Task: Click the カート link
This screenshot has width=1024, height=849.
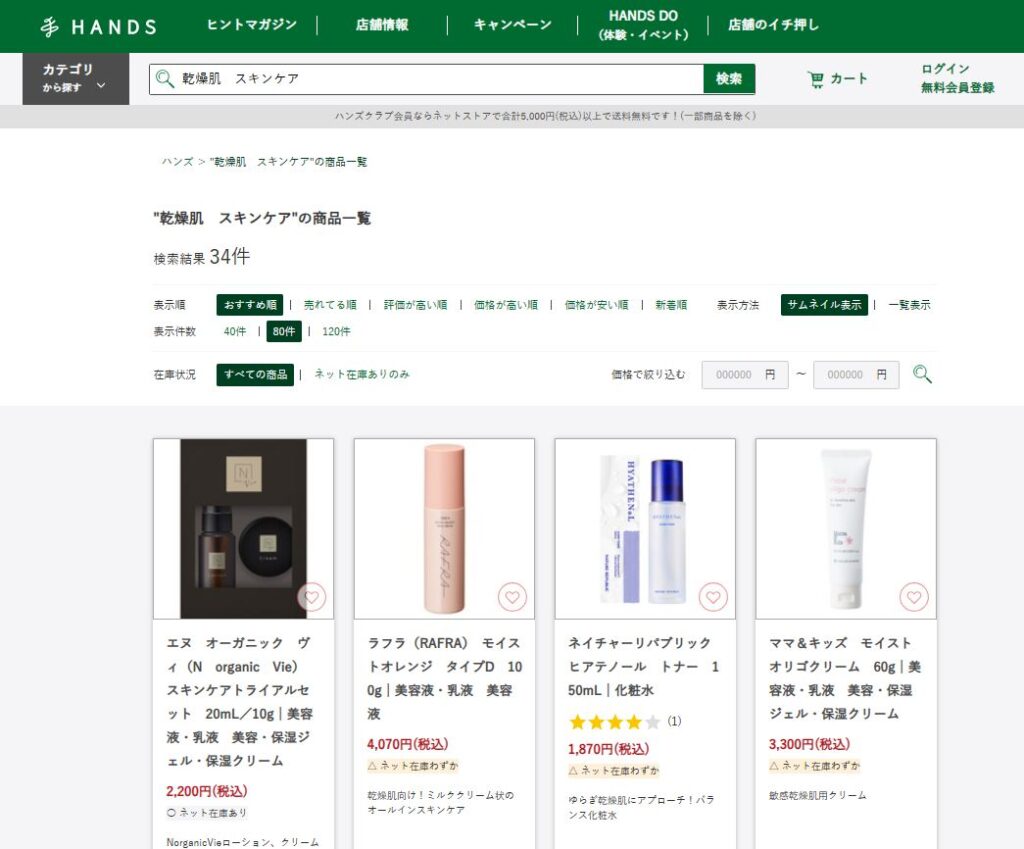Action: point(848,79)
